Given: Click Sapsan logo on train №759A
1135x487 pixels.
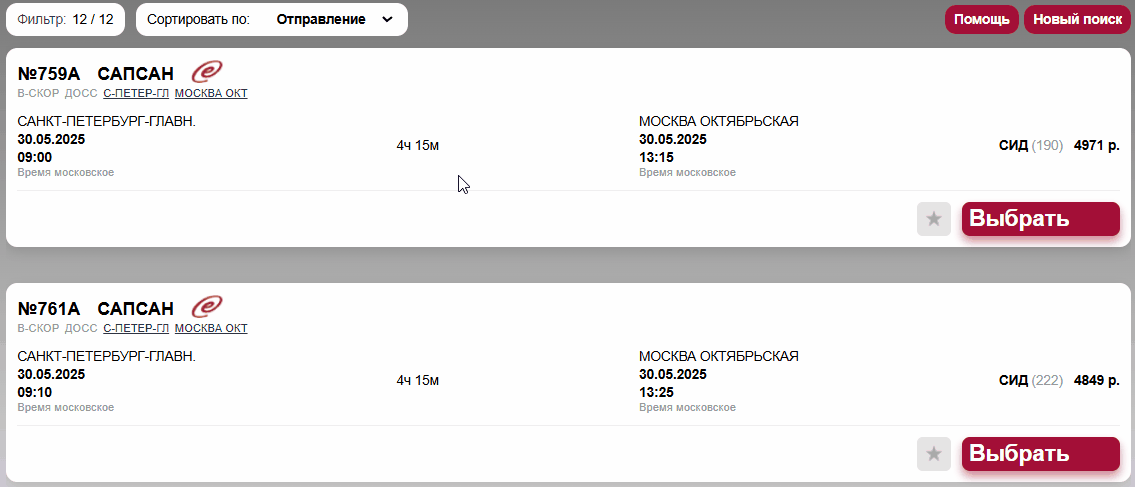Looking at the screenshot, I should click(206, 72).
